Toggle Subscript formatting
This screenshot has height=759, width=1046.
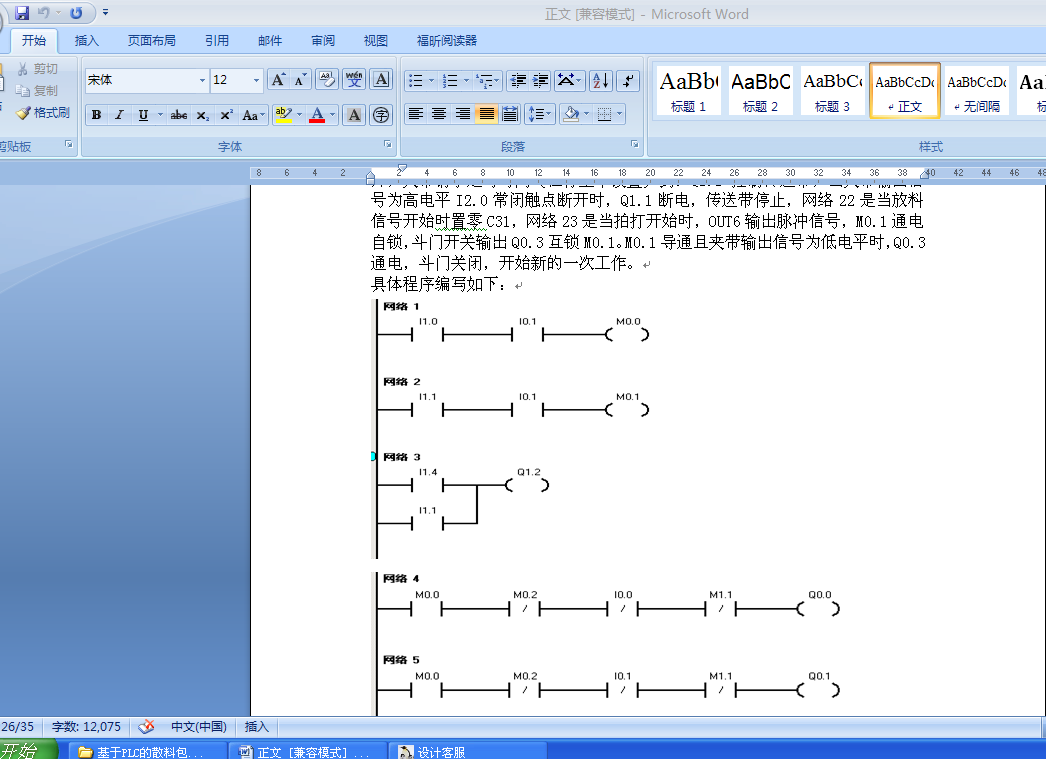[202, 115]
